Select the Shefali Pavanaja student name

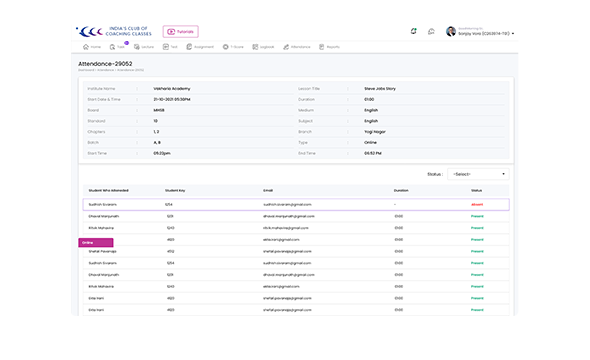[x=102, y=251]
